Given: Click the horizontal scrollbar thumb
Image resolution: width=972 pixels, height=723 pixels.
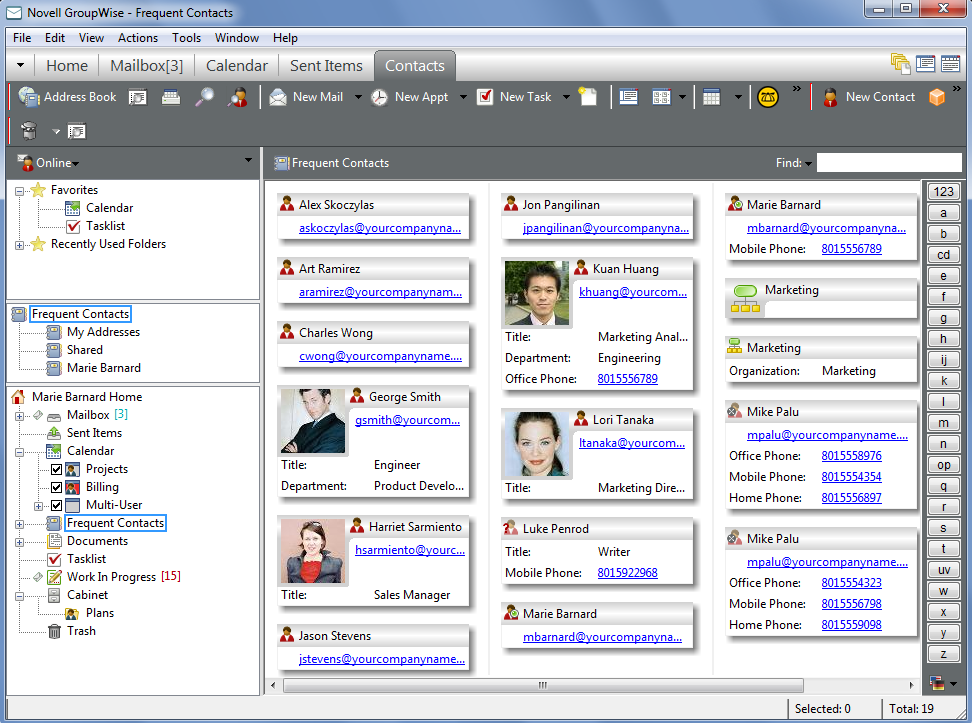Looking at the screenshot, I should click(x=543, y=685).
